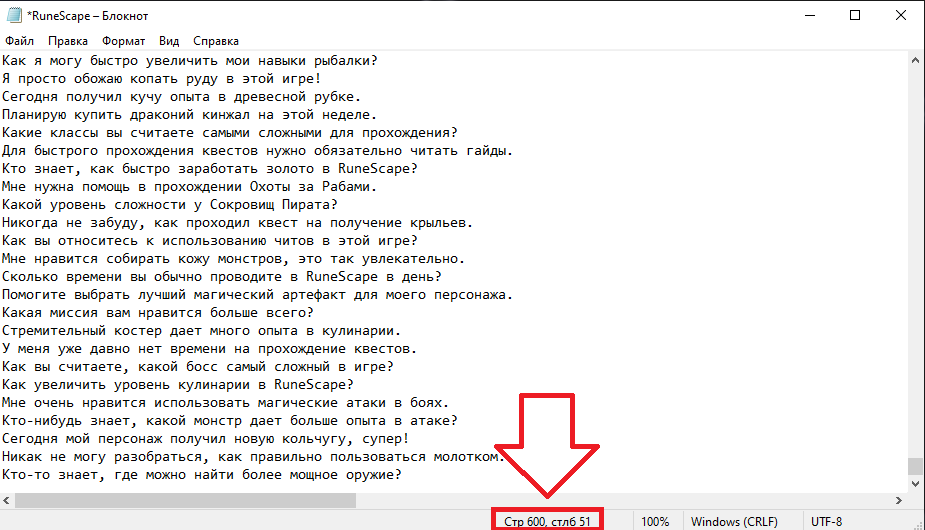This screenshot has width=925, height=530.
Task: Click line 'Как вы относитесь к использованию читов'
Action: pos(209,241)
